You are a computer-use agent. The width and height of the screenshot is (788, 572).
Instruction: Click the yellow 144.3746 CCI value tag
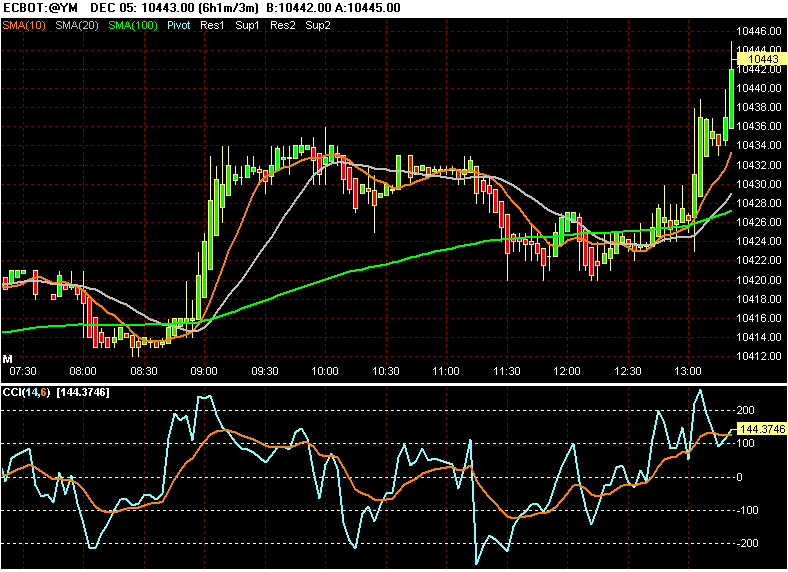coord(761,429)
